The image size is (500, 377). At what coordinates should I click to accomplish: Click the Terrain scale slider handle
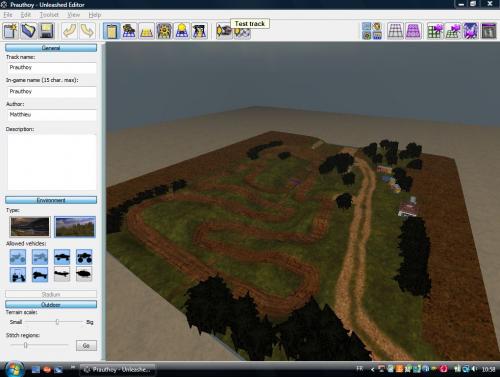pos(57,322)
